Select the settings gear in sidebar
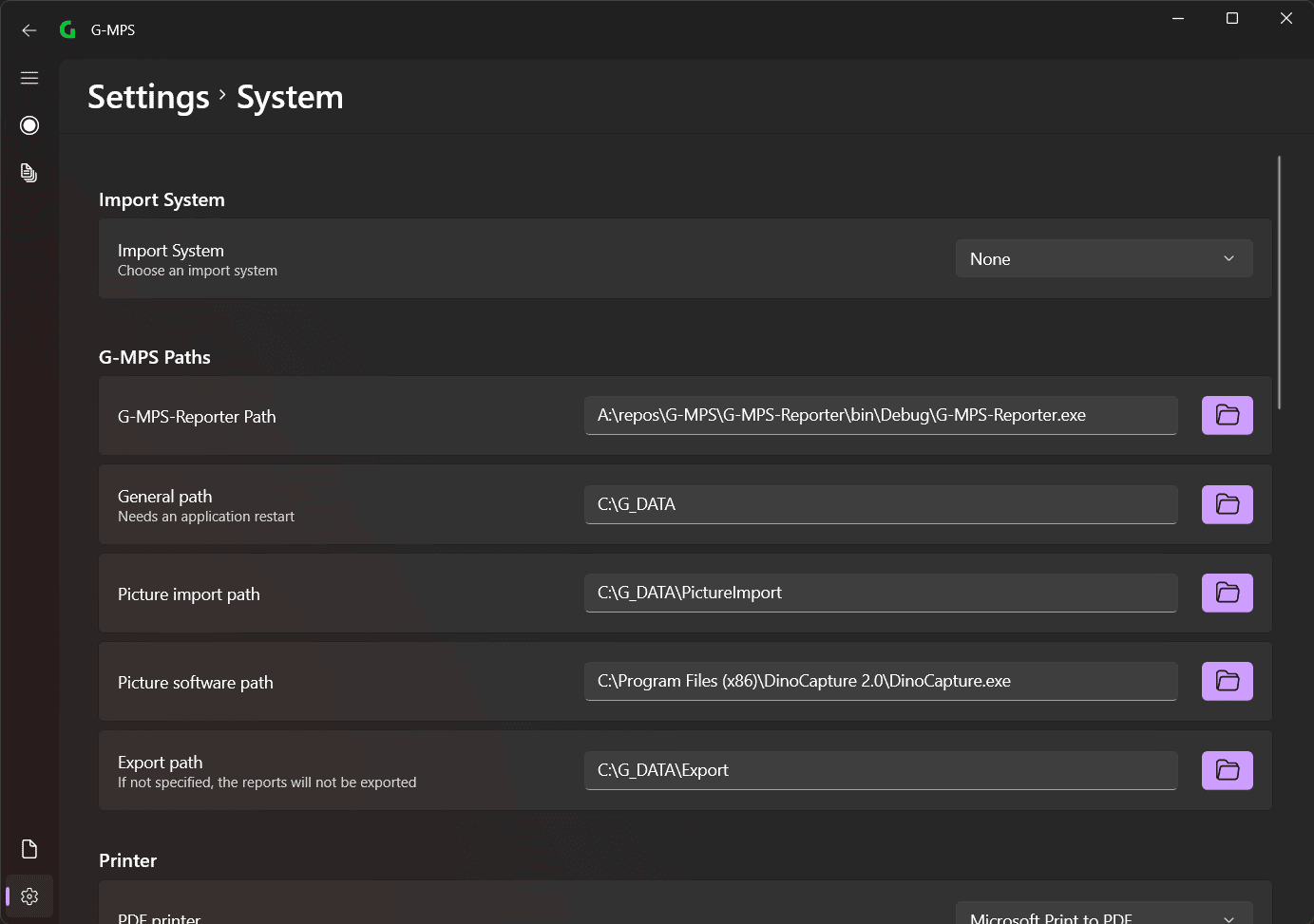This screenshot has width=1314, height=924. pos(29,896)
